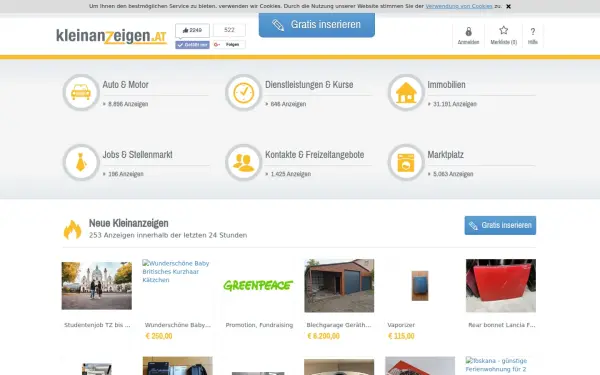Click the Google+ Folgen button

click(229, 45)
